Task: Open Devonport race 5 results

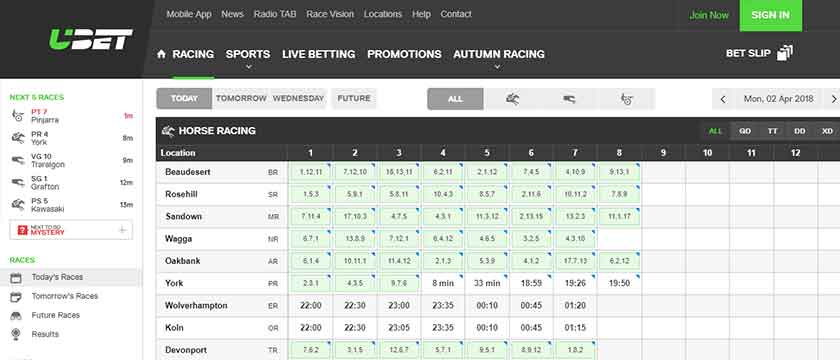Action: 487,350
